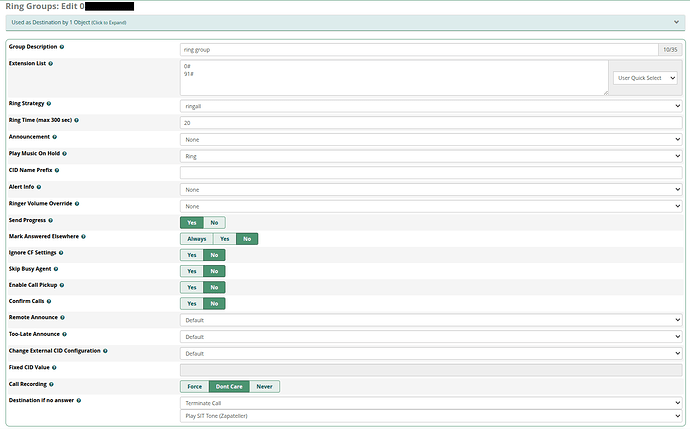Open help icon beside Too-Late Announce
This screenshot has height=430, width=690.
tap(65, 334)
